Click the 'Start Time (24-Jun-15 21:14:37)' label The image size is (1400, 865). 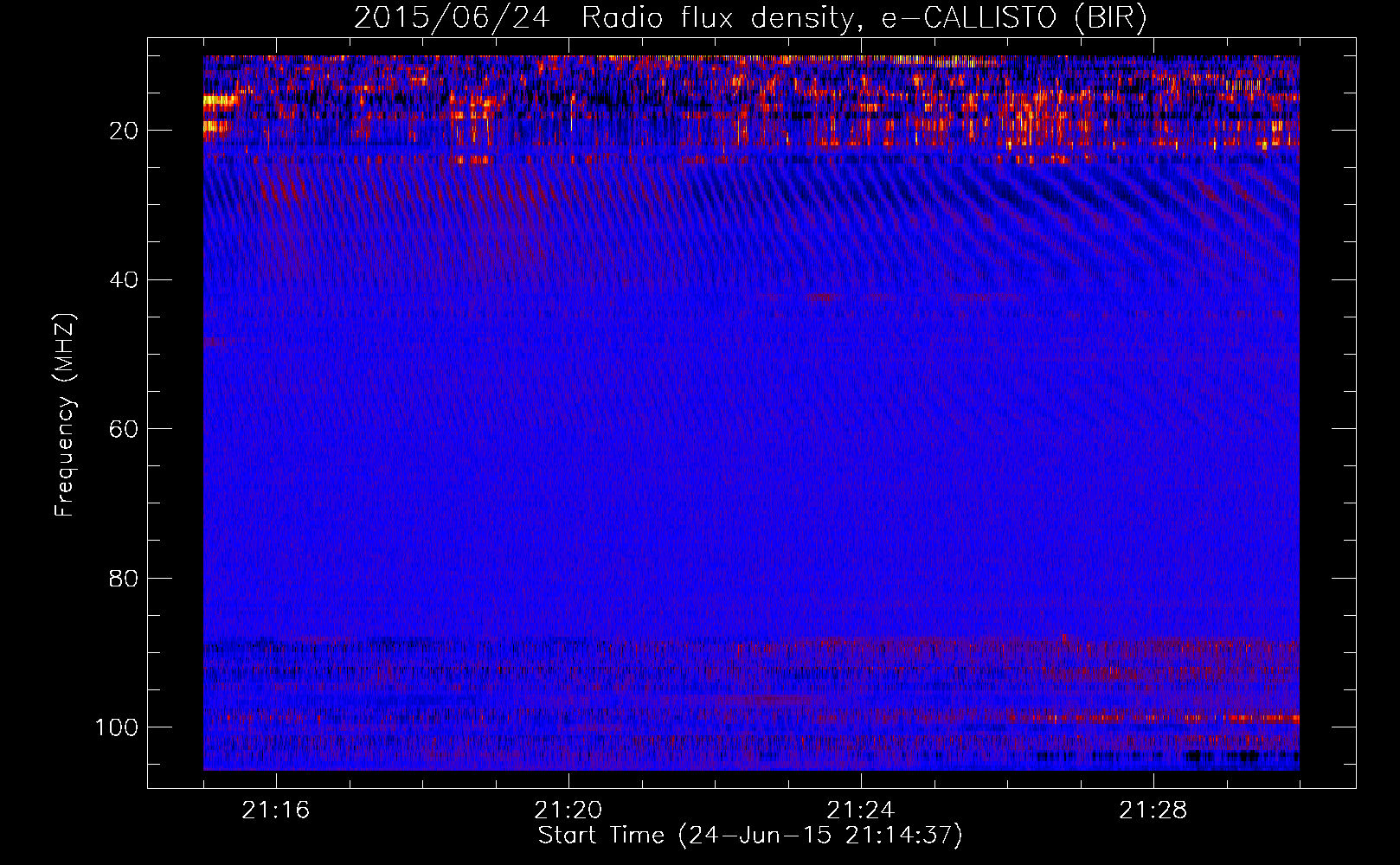pos(750,836)
